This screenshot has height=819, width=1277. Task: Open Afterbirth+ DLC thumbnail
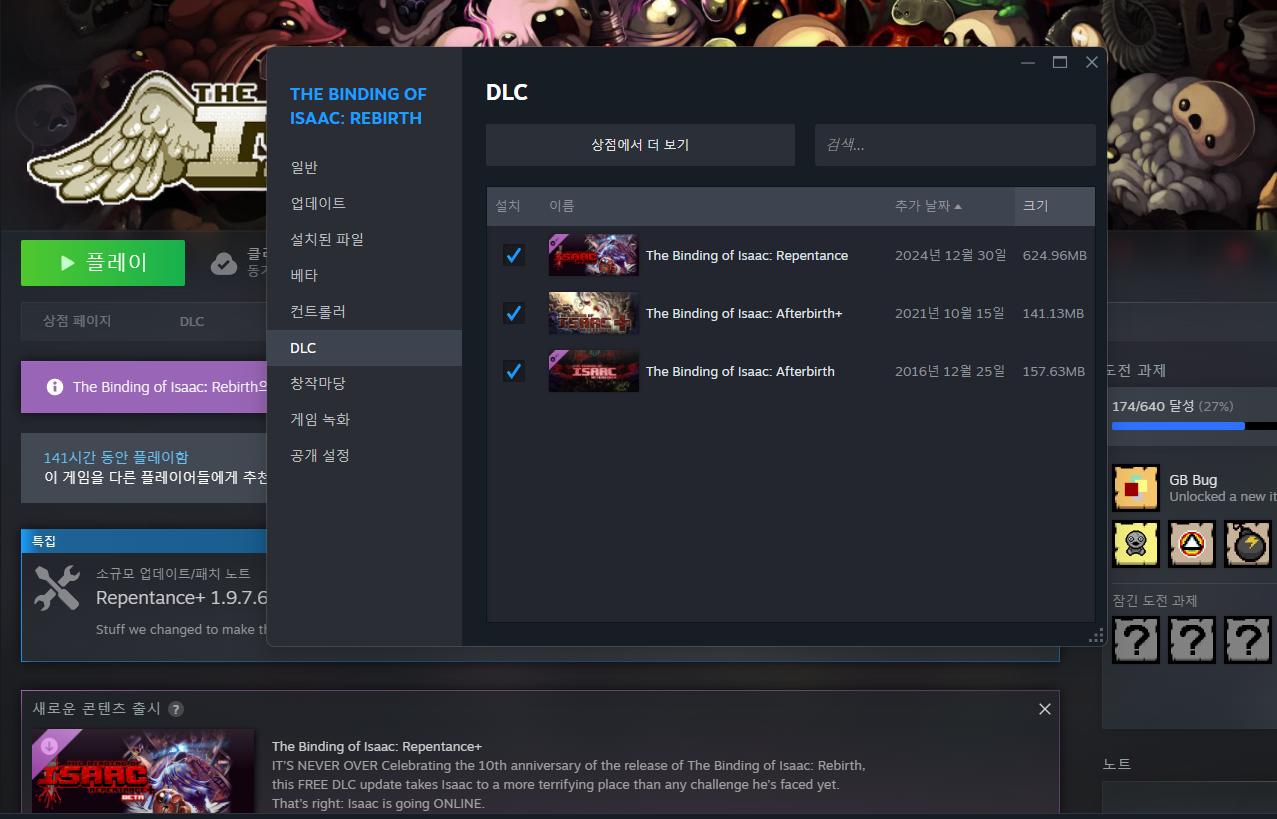point(593,313)
